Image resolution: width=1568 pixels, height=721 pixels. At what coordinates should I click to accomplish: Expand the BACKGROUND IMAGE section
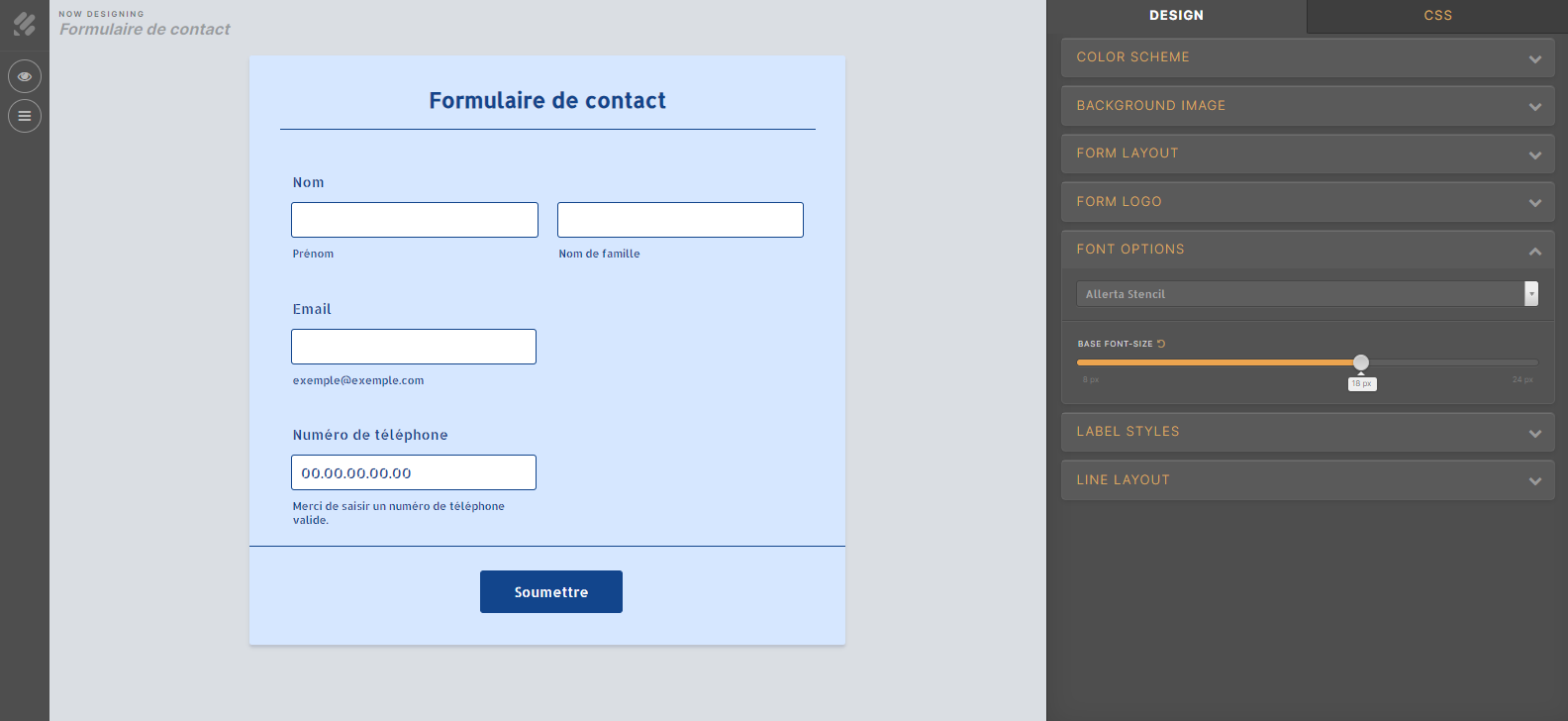(x=1307, y=105)
